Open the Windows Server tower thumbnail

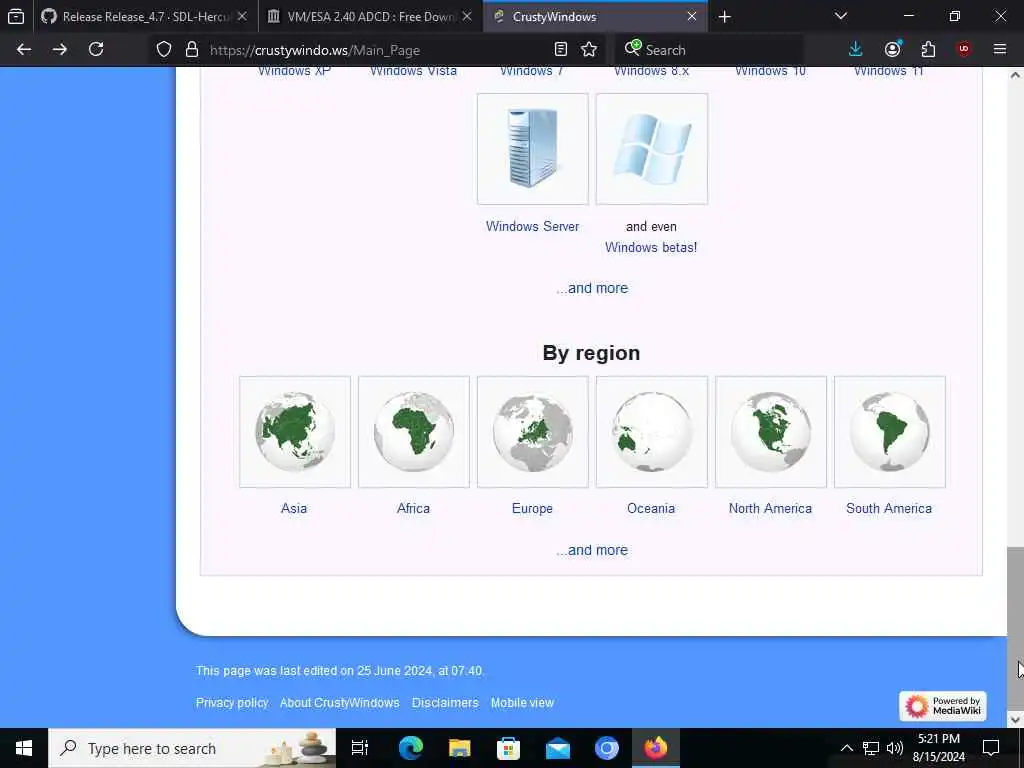pos(532,149)
